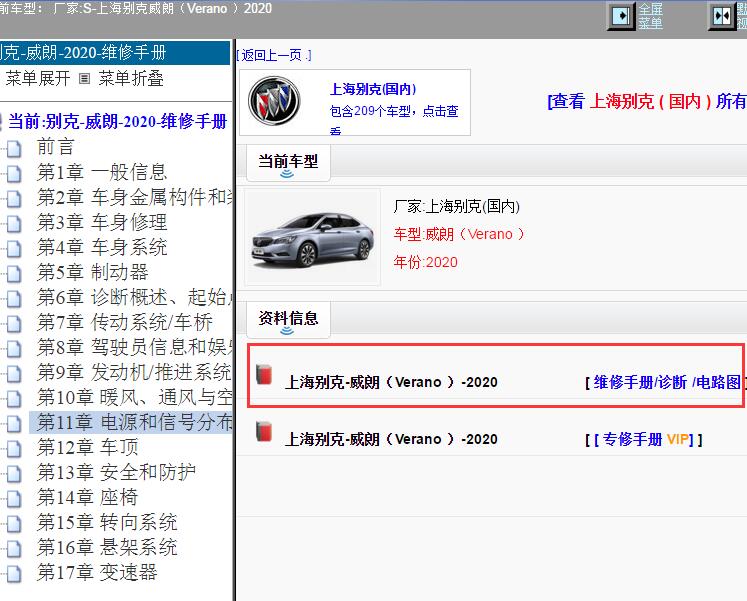Click the page icon next to 第15章 转向系统

click(14, 523)
